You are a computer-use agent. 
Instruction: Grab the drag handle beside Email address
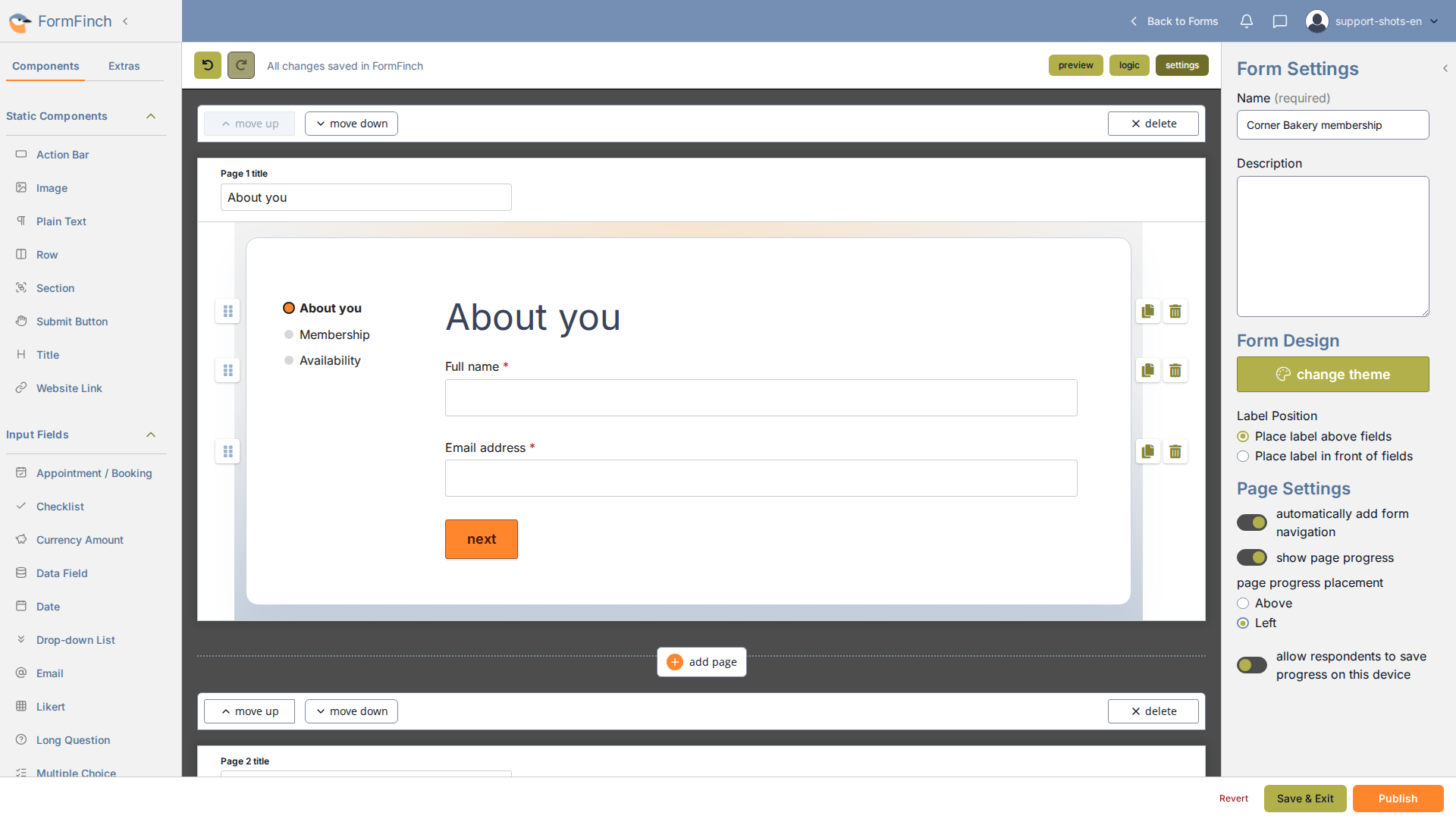227,451
